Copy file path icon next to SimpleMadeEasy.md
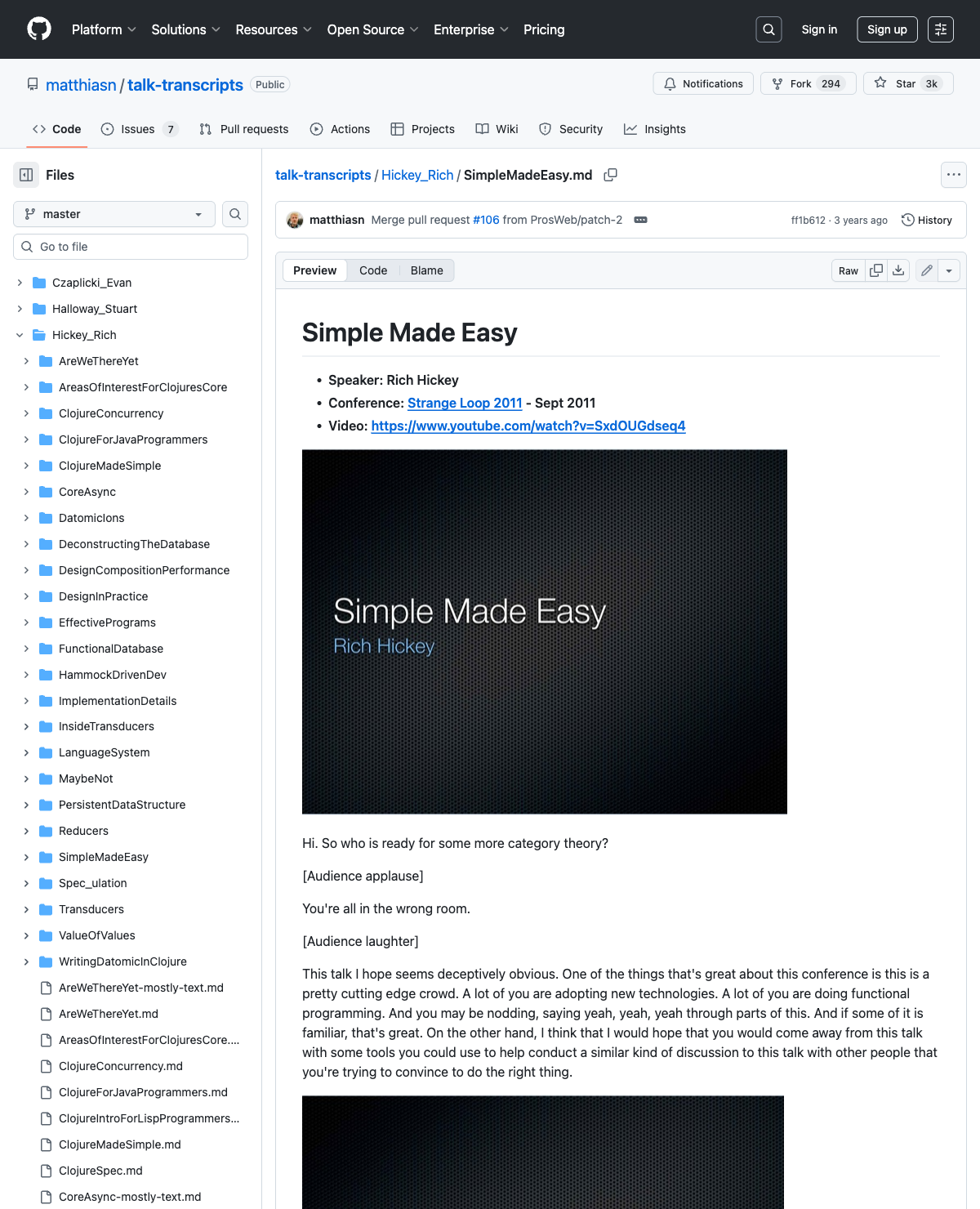980x1209 pixels. (x=610, y=175)
